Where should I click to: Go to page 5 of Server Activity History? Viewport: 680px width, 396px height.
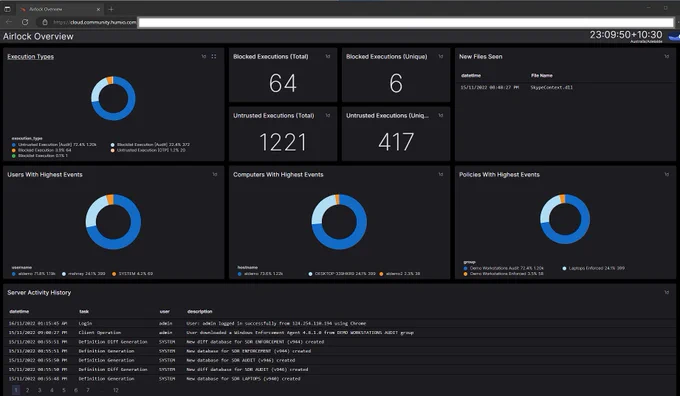[64, 390]
